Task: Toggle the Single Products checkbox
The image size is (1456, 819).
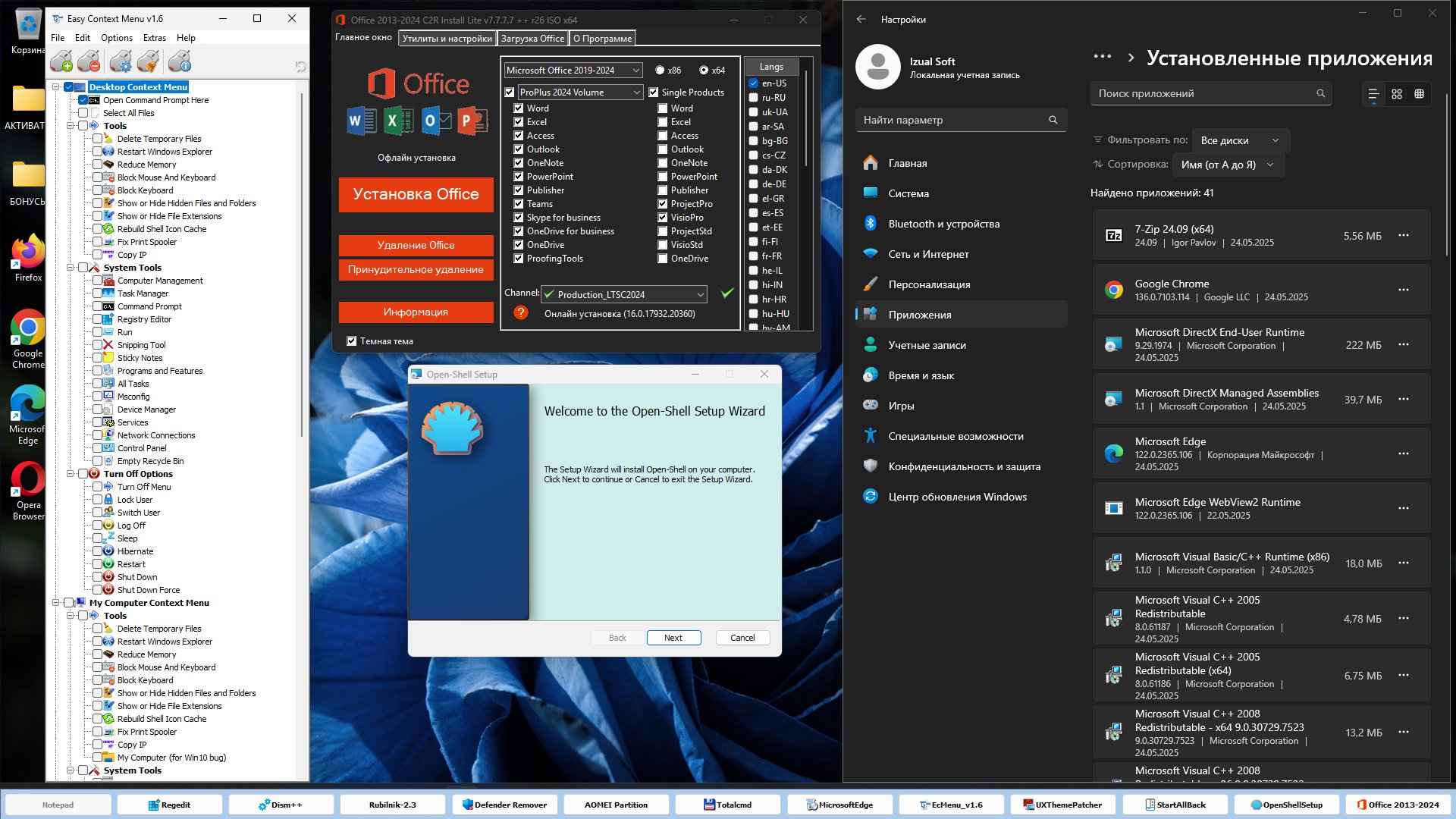Action: point(654,93)
